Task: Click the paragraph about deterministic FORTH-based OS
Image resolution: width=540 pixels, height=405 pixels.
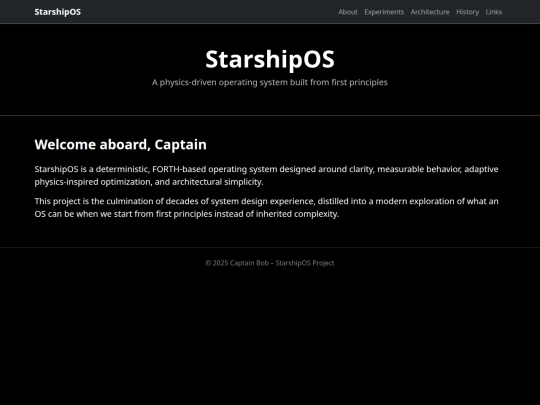Action: (x=267, y=175)
